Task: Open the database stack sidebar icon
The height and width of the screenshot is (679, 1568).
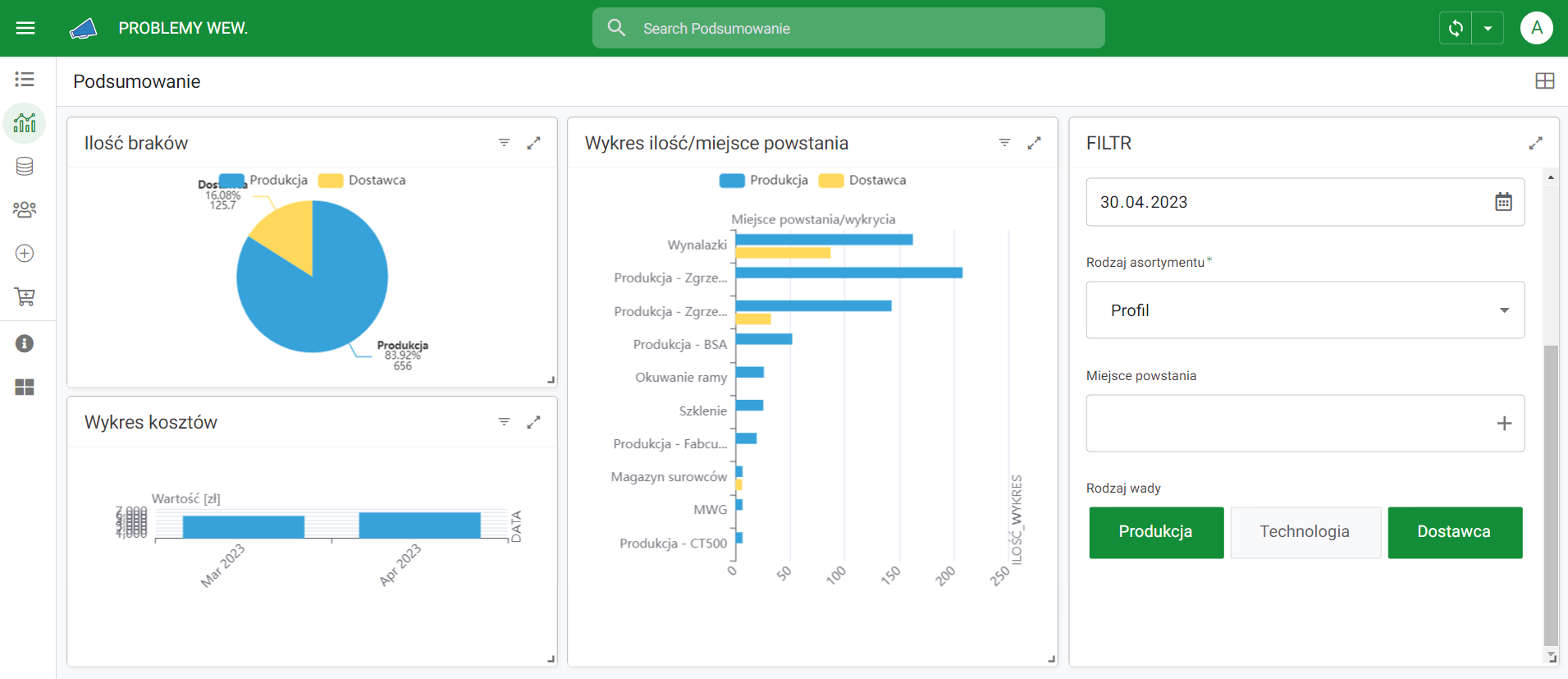Action: (25, 167)
